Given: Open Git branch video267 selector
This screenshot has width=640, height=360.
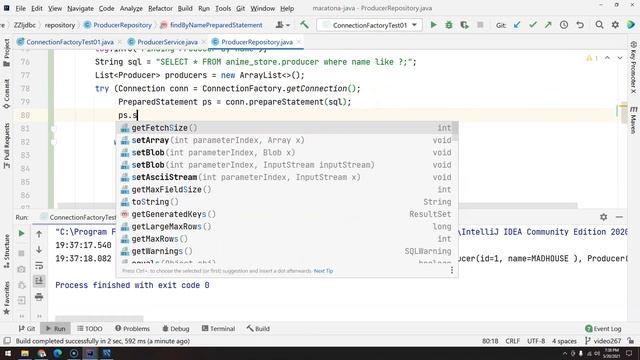Looking at the screenshot, I should coord(603,341).
